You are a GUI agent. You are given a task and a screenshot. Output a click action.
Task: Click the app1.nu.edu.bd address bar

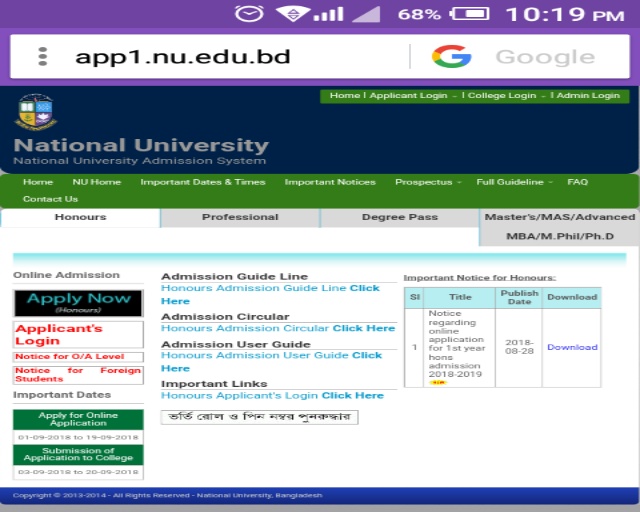pos(182,57)
